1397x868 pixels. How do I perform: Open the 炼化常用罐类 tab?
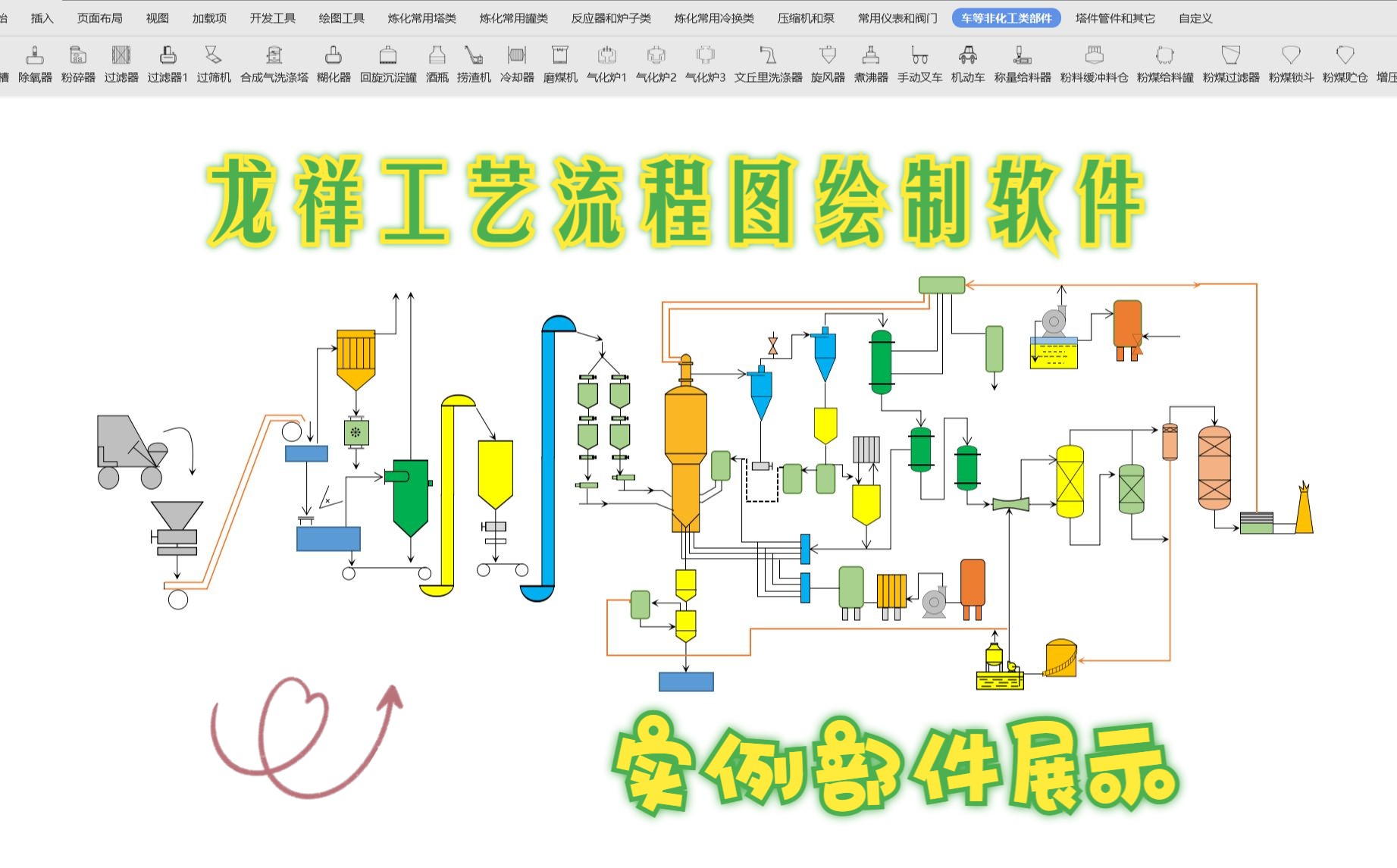[x=514, y=18]
